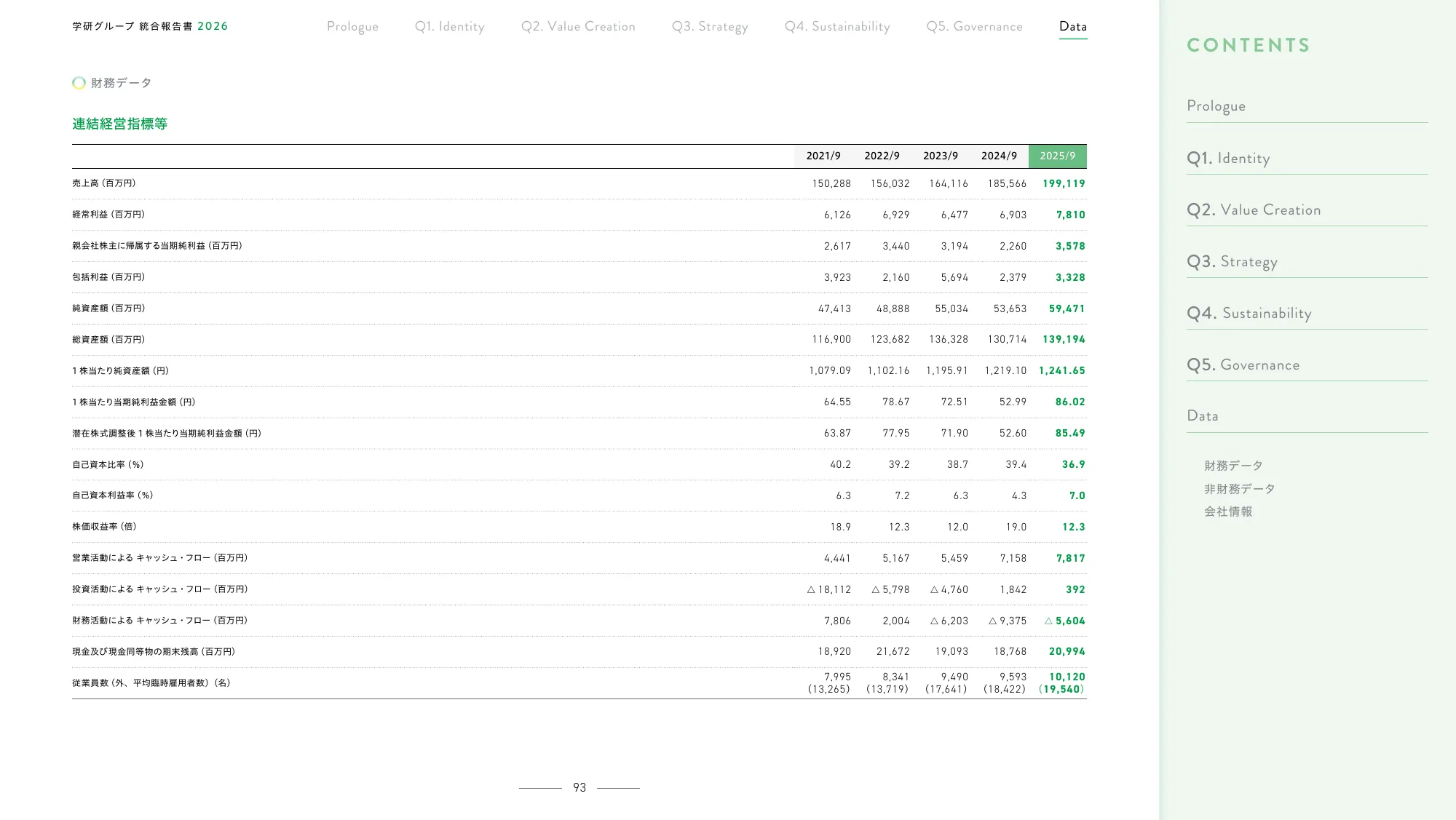Screen dimensions: 1456x820
Task: Click the 学研グループ 統合報告書 2026 title
Action: click(150, 26)
